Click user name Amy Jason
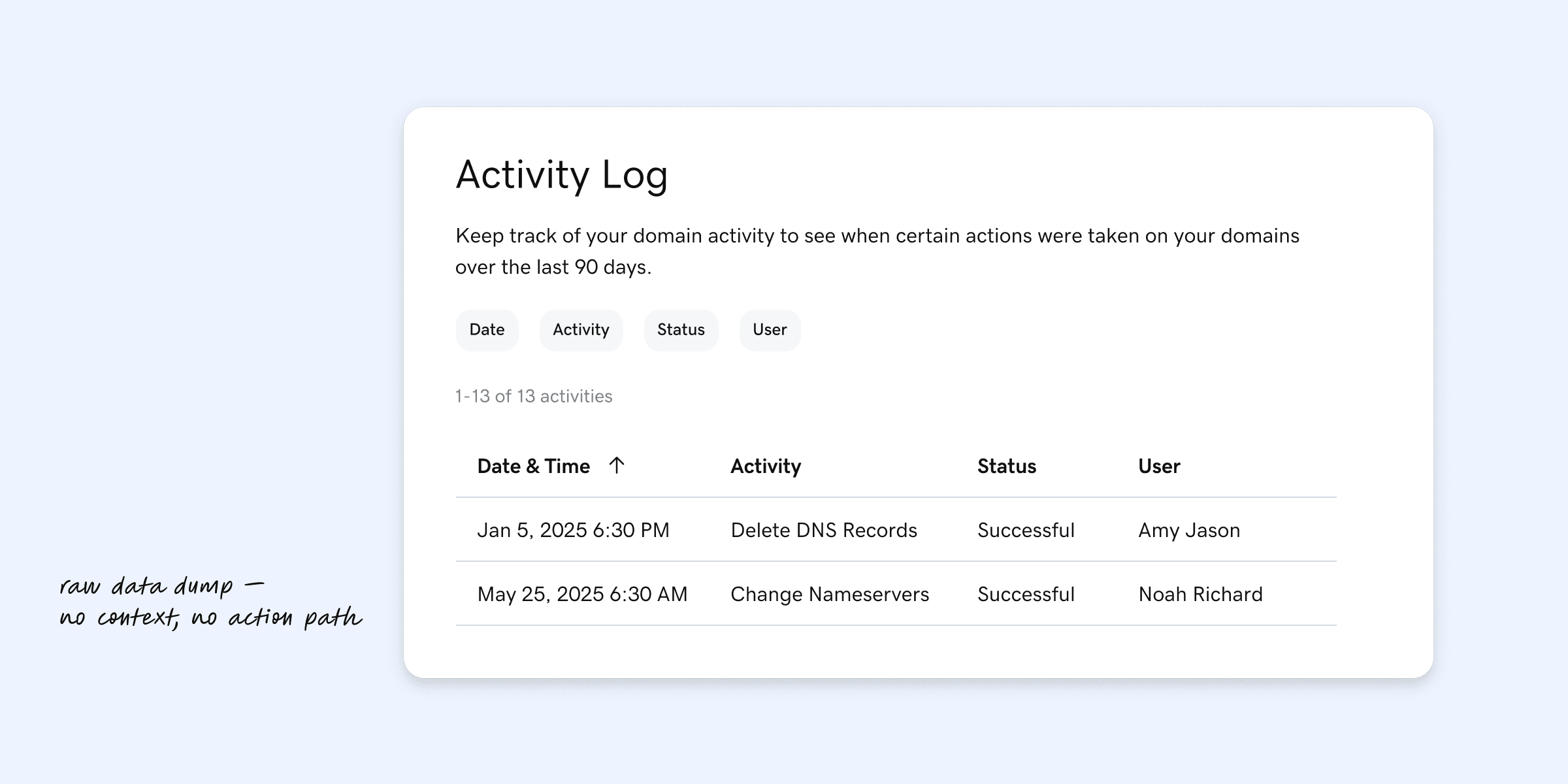Viewport: 1568px width, 784px height. click(x=1188, y=530)
